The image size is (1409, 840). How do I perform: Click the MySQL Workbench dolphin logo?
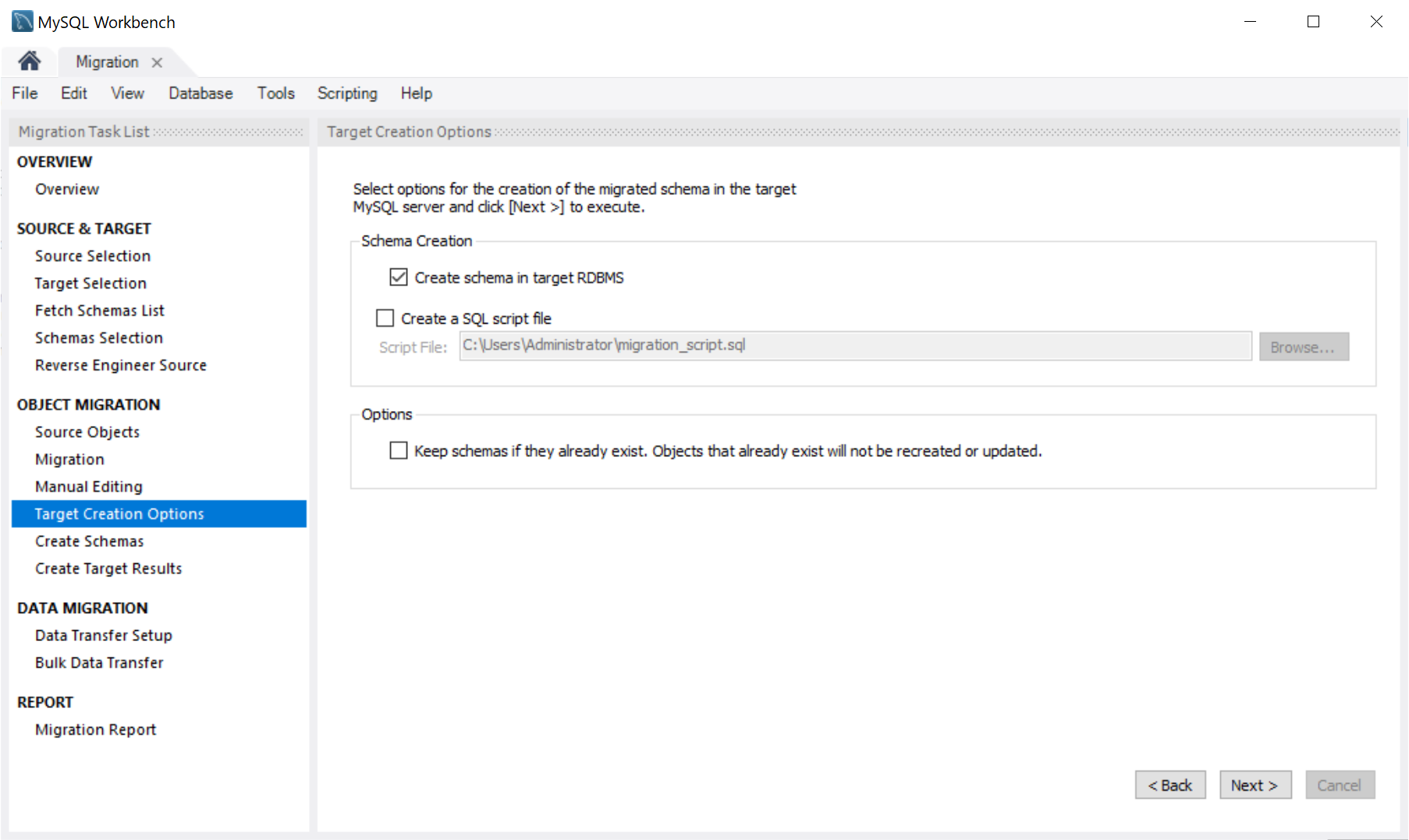[22, 22]
